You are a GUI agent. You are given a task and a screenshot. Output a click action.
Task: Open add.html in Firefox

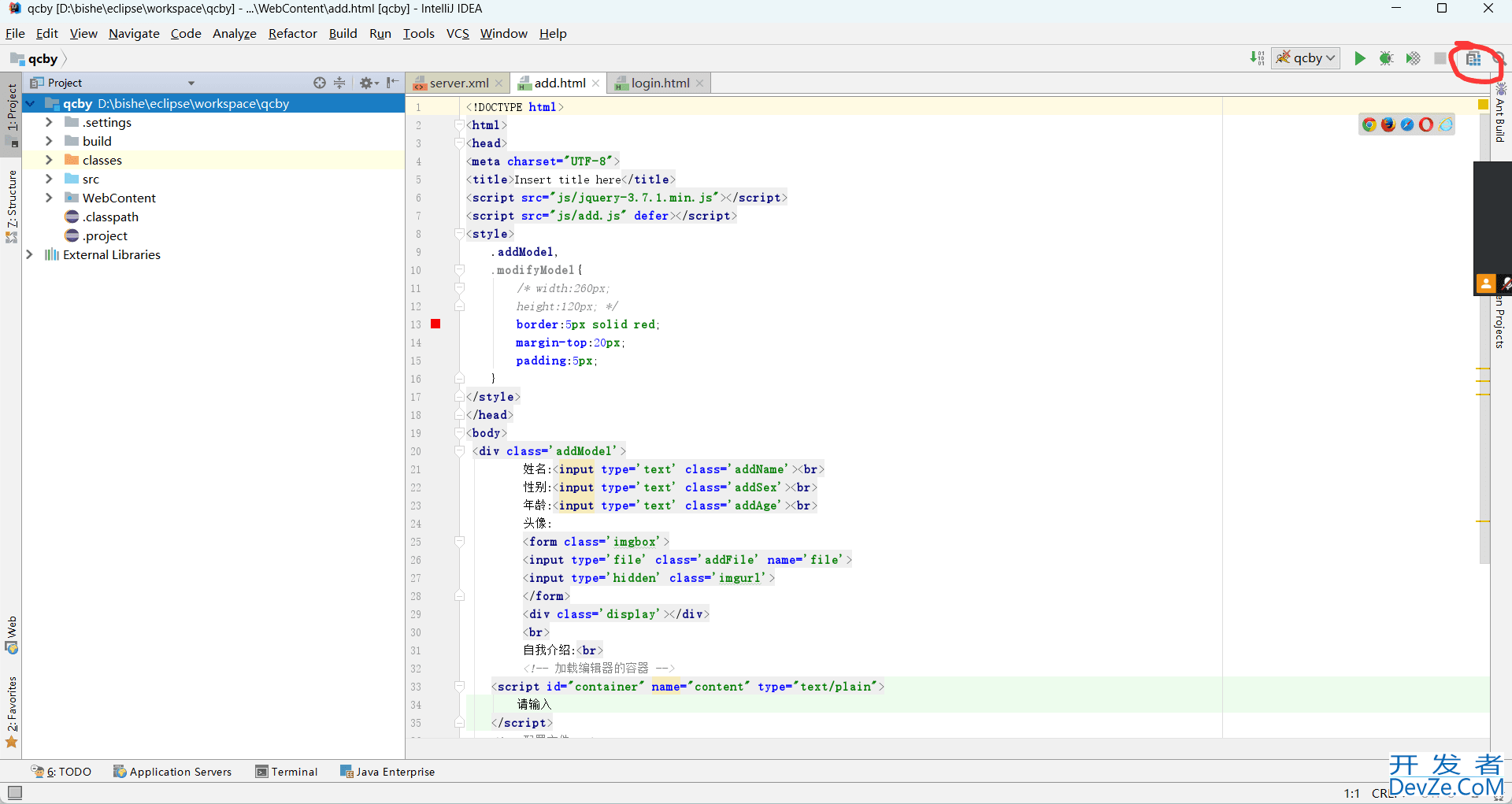1388,124
